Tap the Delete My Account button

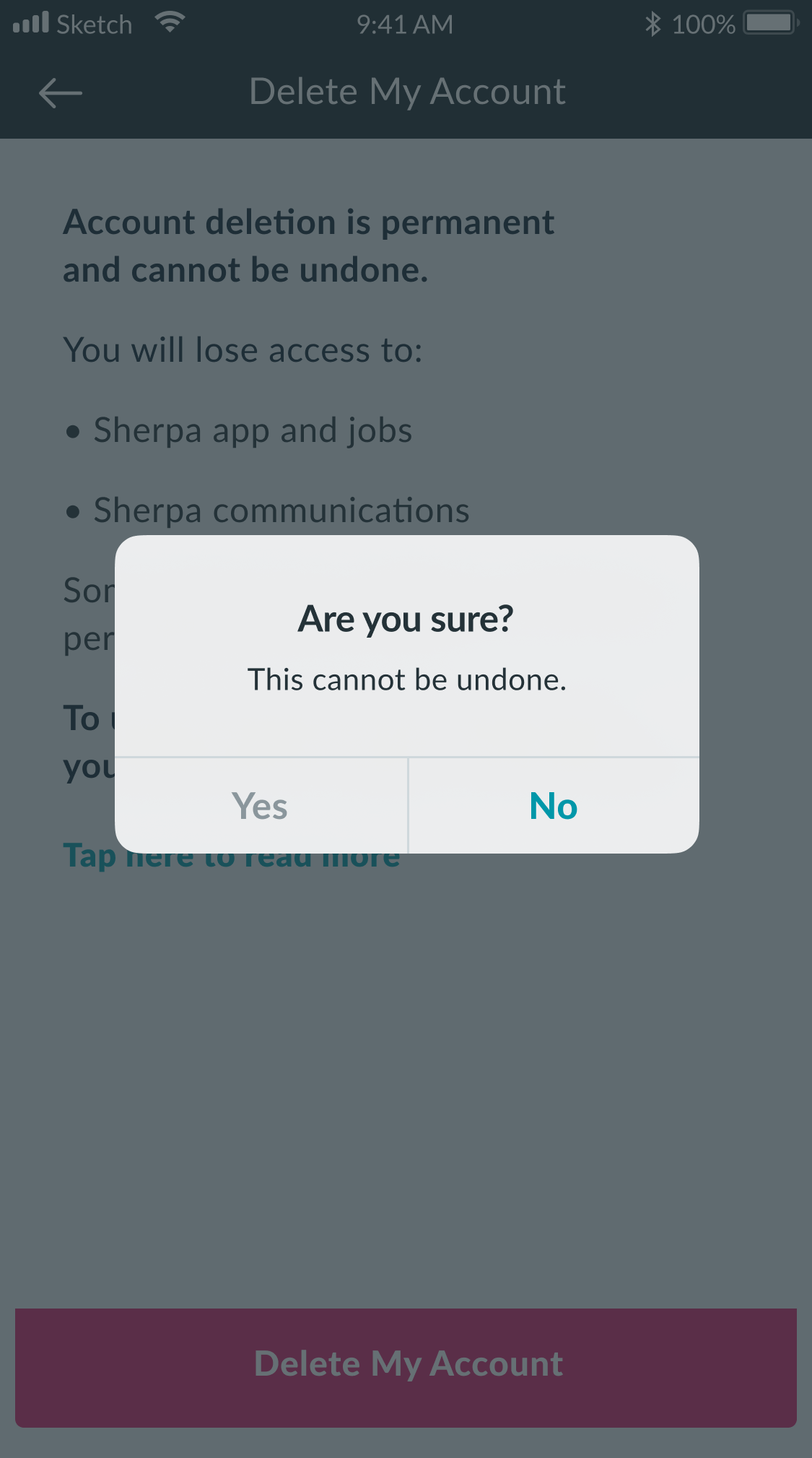[x=406, y=1364]
